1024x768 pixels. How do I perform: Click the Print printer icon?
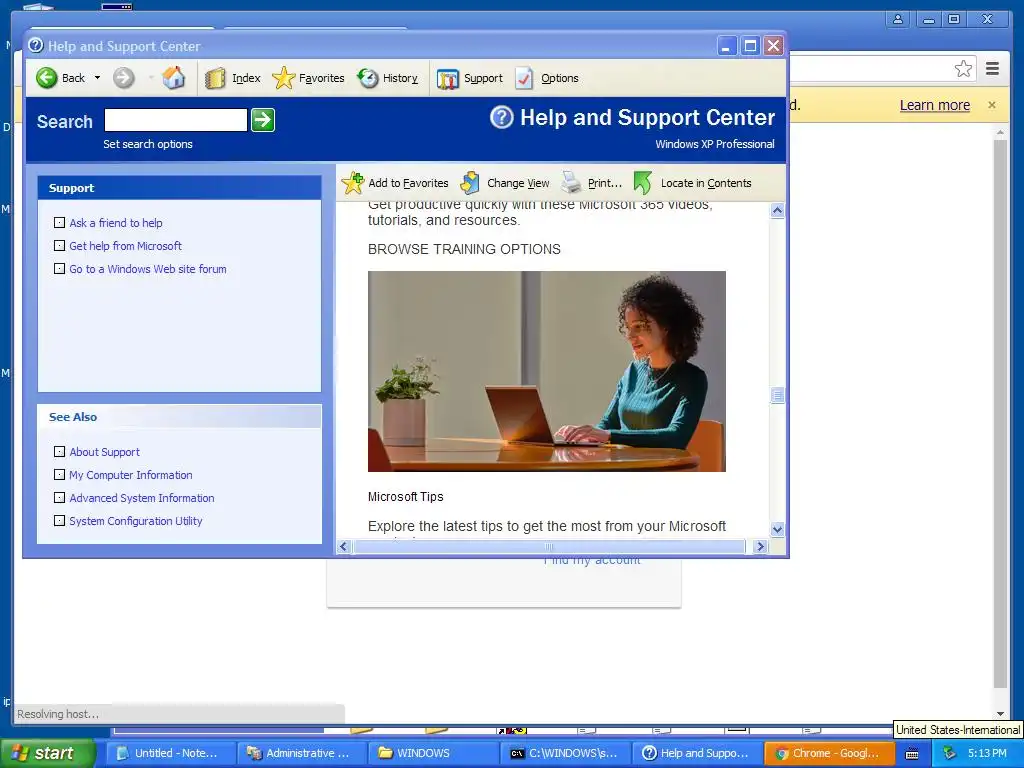point(571,183)
